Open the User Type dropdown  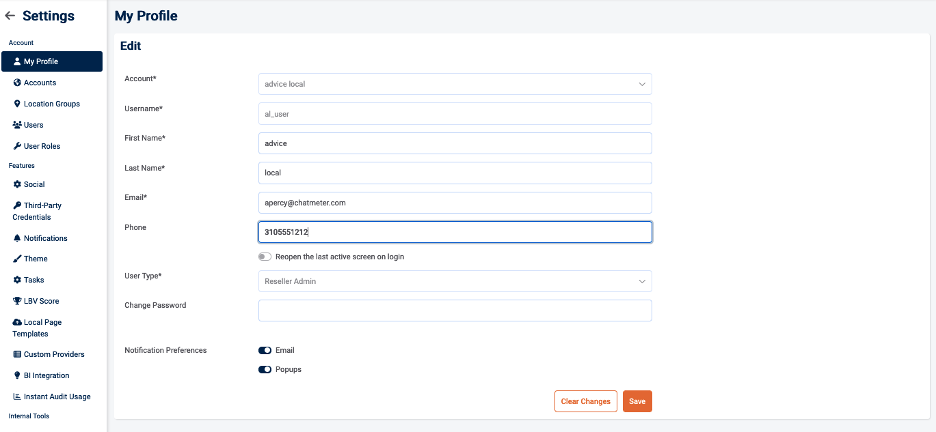(x=454, y=282)
